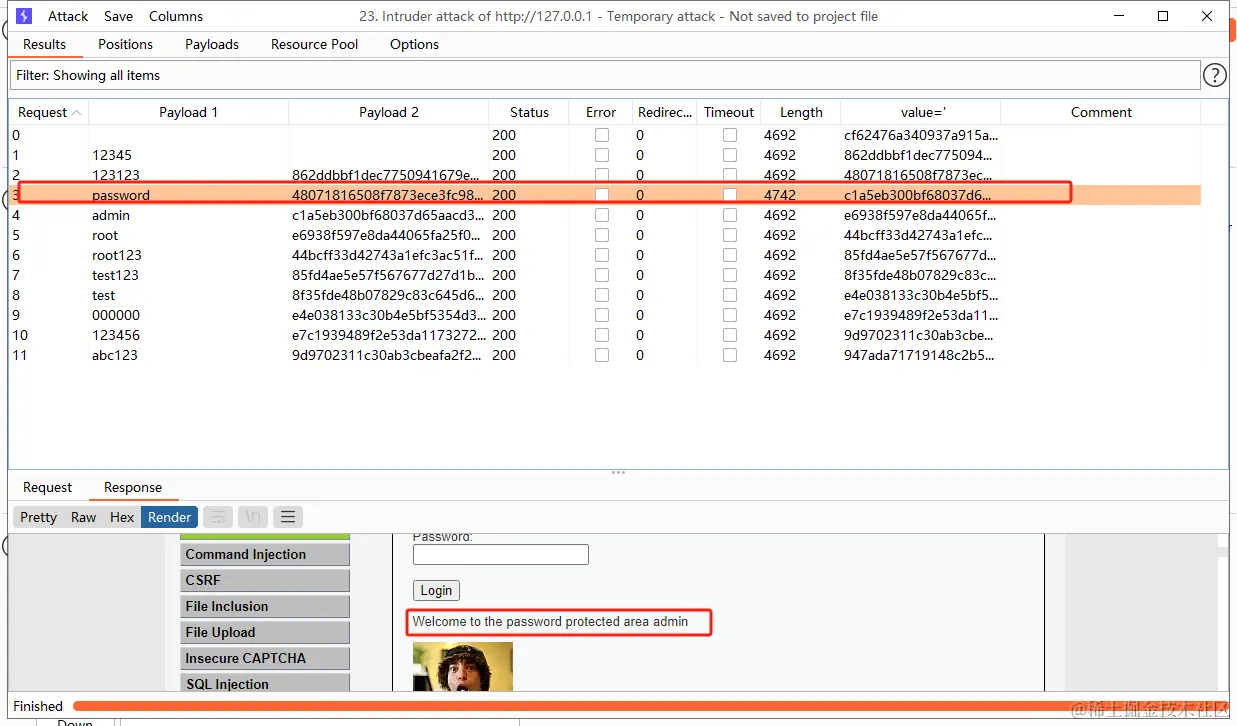Switch response view to Hex
The height and width of the screenshot is (726, 1237).
(x=122, y=517)
